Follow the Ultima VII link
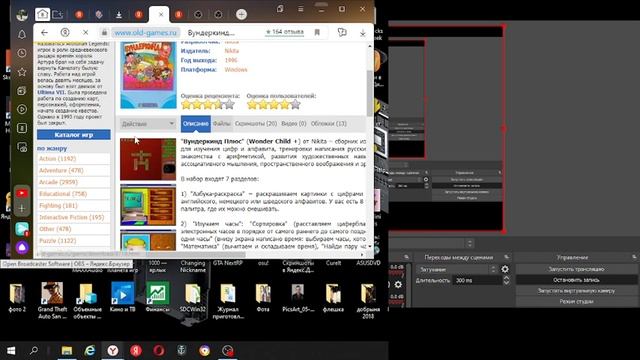The width and height of the screenshot is (640, 360). click(x=51, y=93)
